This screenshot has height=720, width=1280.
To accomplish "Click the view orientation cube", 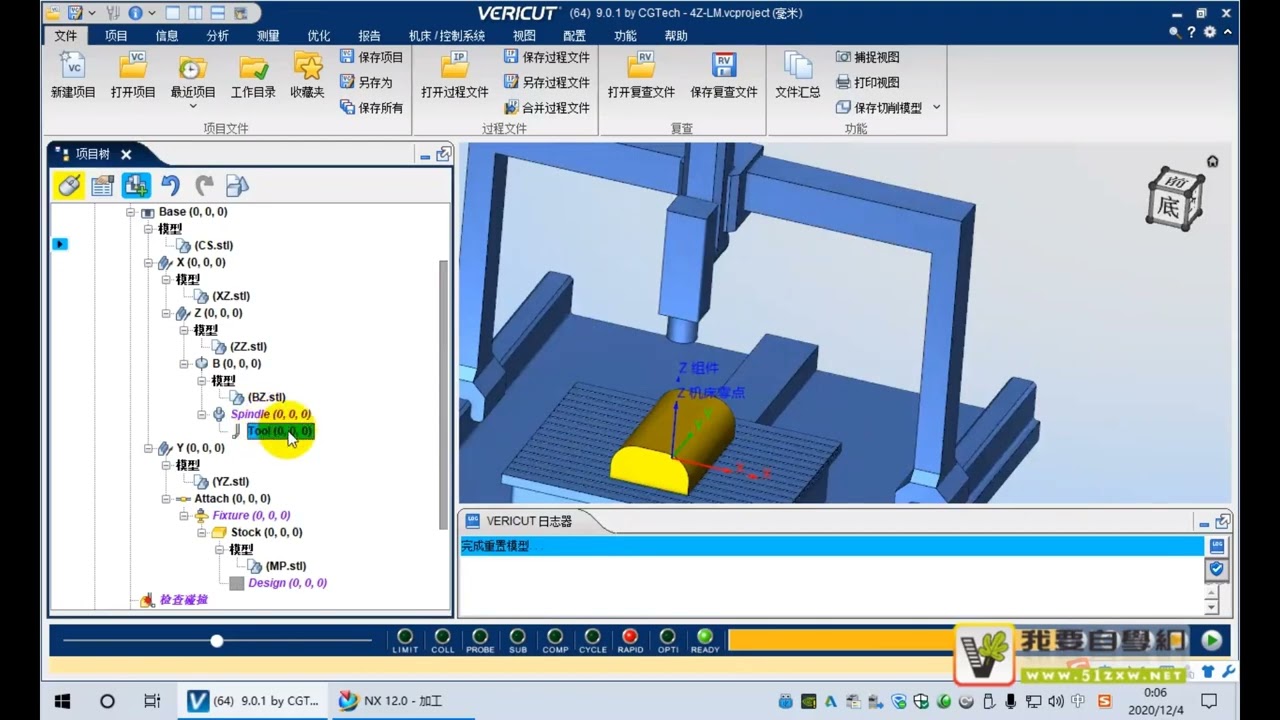I will (1175, 199).
